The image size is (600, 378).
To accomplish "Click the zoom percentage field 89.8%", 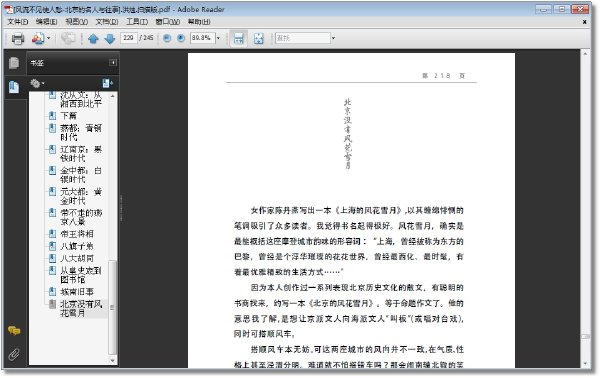I will coord(202,38).
